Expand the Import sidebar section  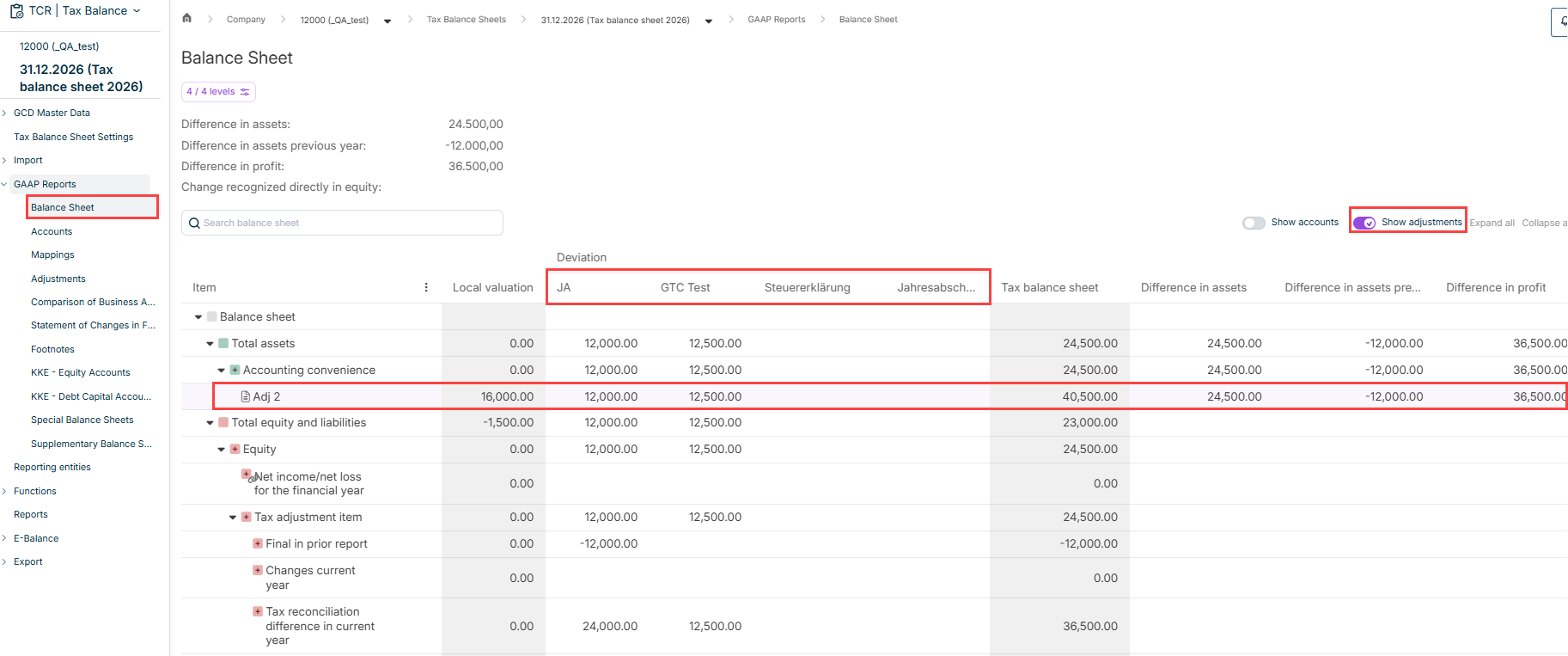point(4,160)
